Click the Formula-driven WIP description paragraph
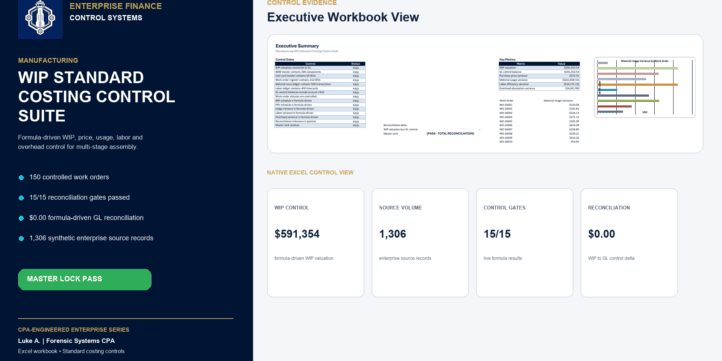The height and width of the screenshot is (361, 722). (81, 142)
